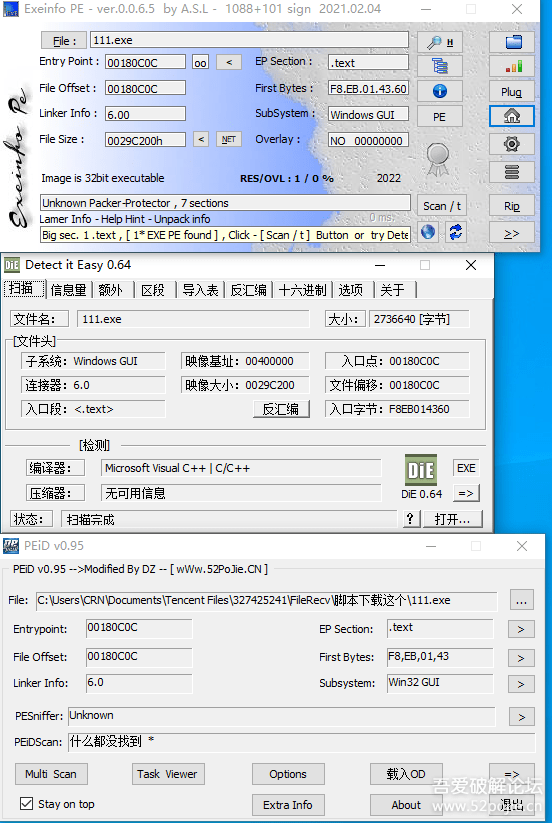Click the globe web icon in Exeinfo PE
552x823 pixels.
[428, 233]
